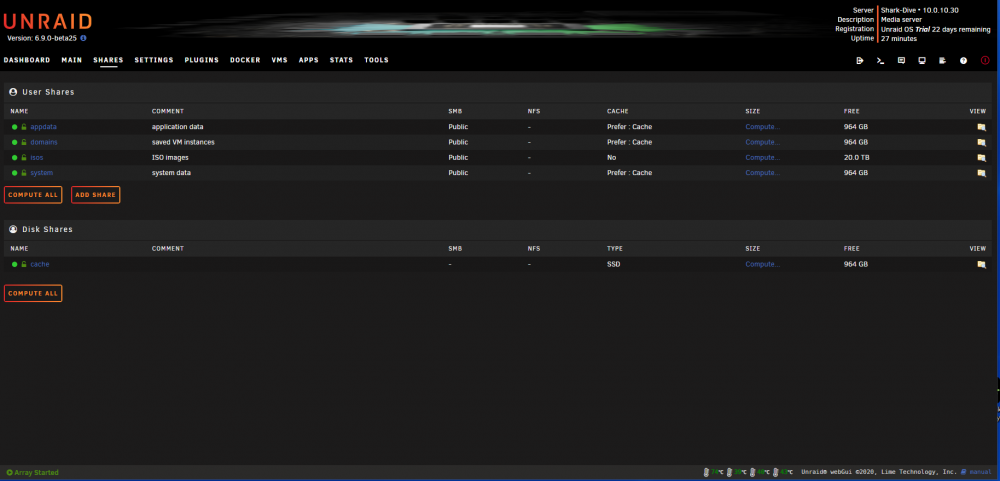Open the system log icon
The width and height of the screenshot is (1000, 481).
point(943,61)
